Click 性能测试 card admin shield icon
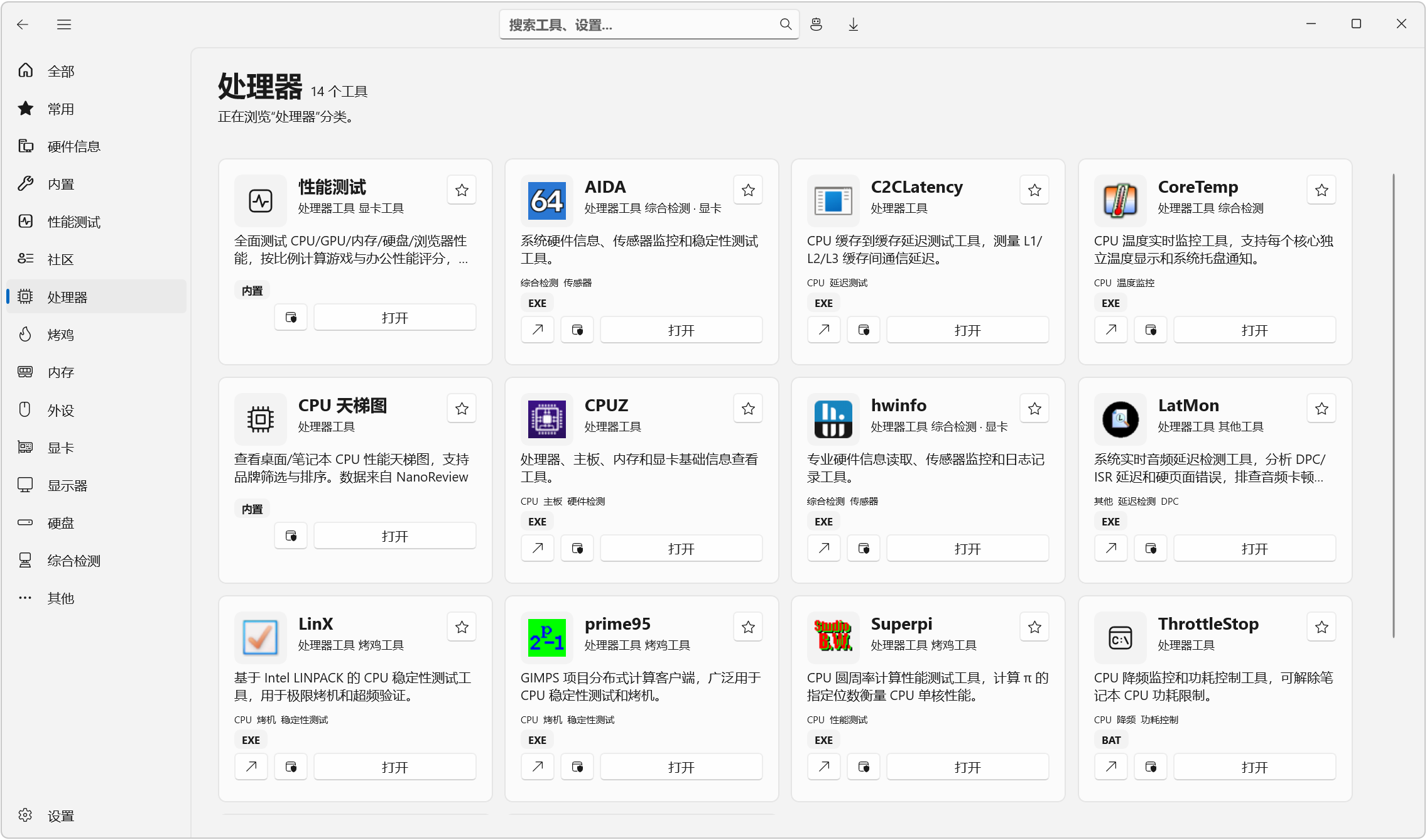The image size is (1427, 840). click(x=291, y=318)
